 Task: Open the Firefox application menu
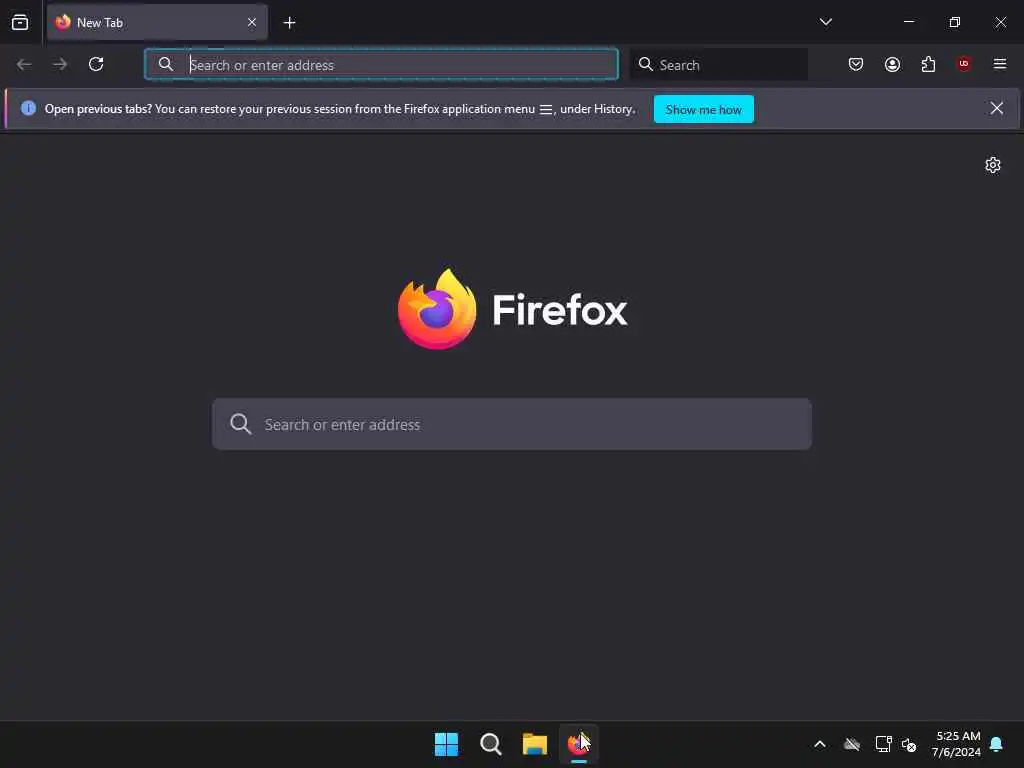click(1000, 64)
